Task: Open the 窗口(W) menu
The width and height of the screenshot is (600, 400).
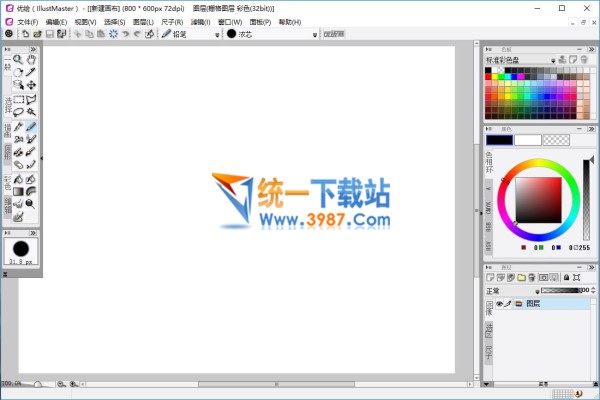Action: pos(230,22)
